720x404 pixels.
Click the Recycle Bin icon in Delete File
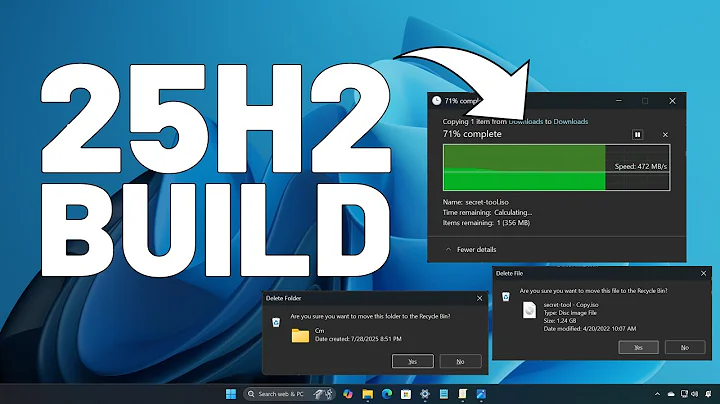point(506,297)
